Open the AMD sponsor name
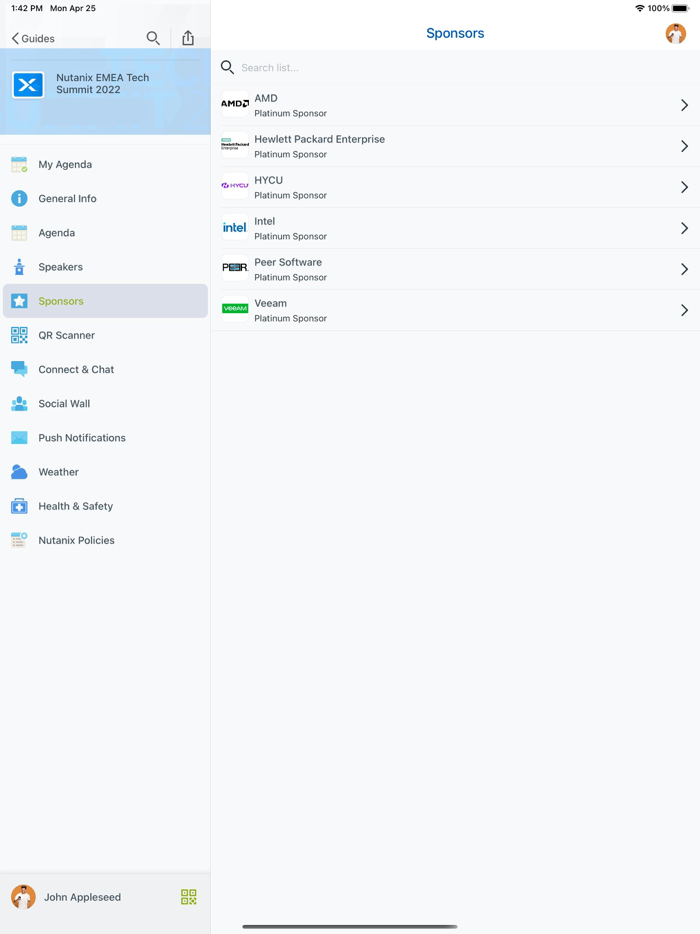This screenshot has width=700, height=934. tap(266, 98)
